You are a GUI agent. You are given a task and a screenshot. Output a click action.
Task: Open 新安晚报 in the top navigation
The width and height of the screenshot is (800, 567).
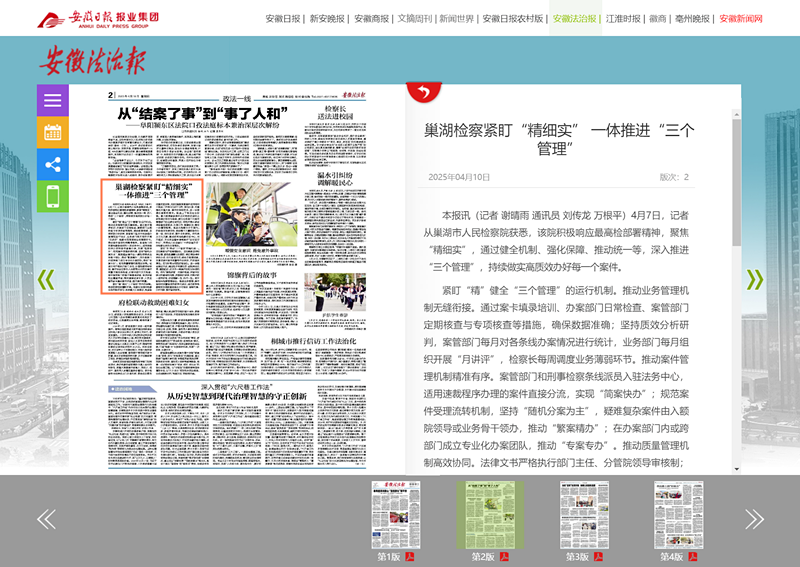pos(327,19)
